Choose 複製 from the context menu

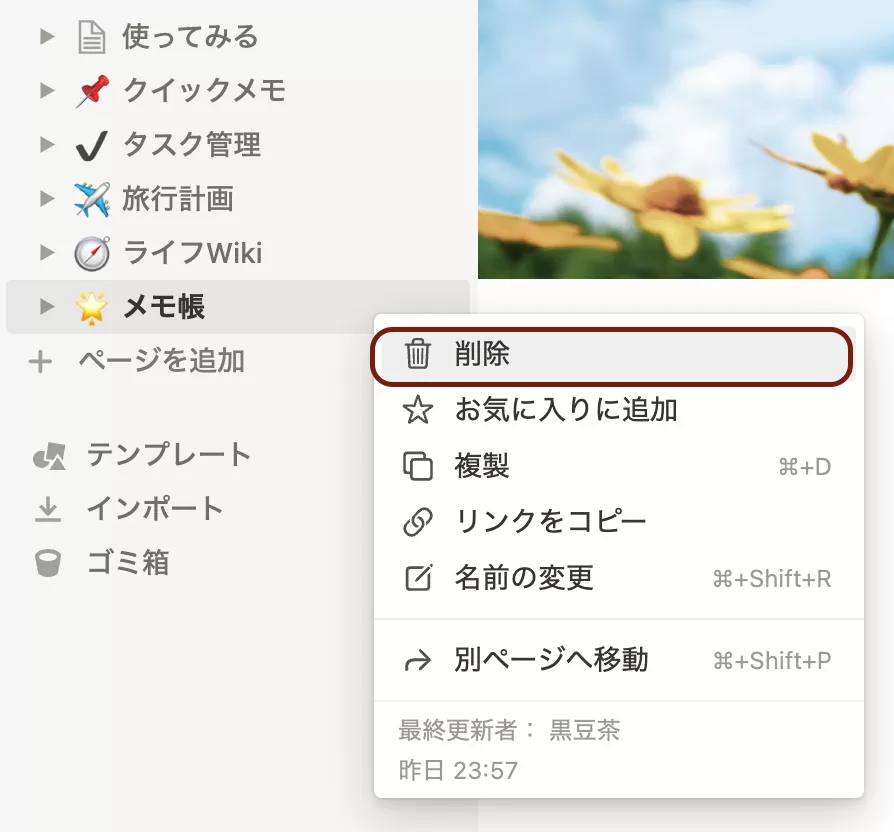click(619, 466)
